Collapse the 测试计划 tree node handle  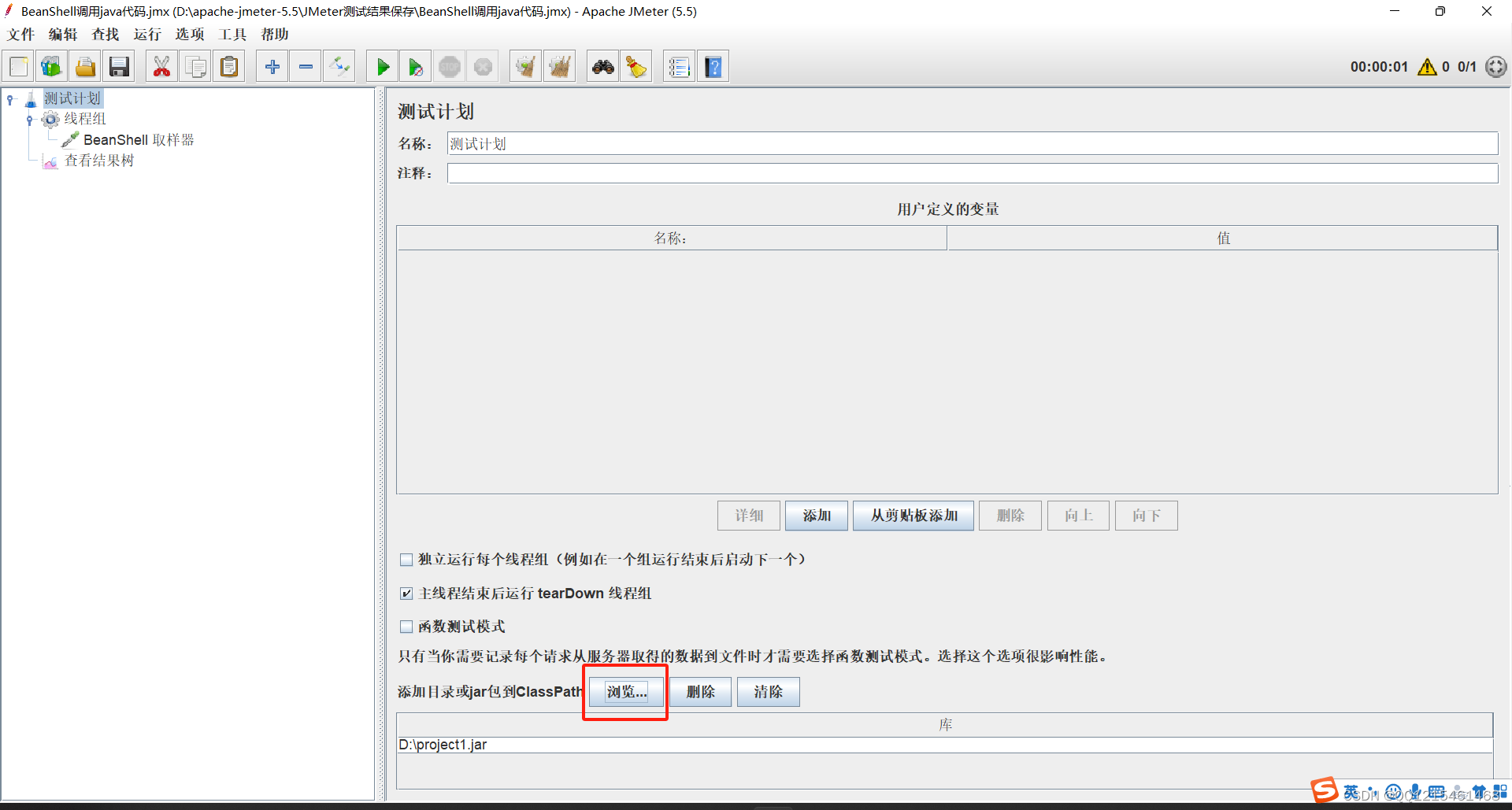[10, 99]
